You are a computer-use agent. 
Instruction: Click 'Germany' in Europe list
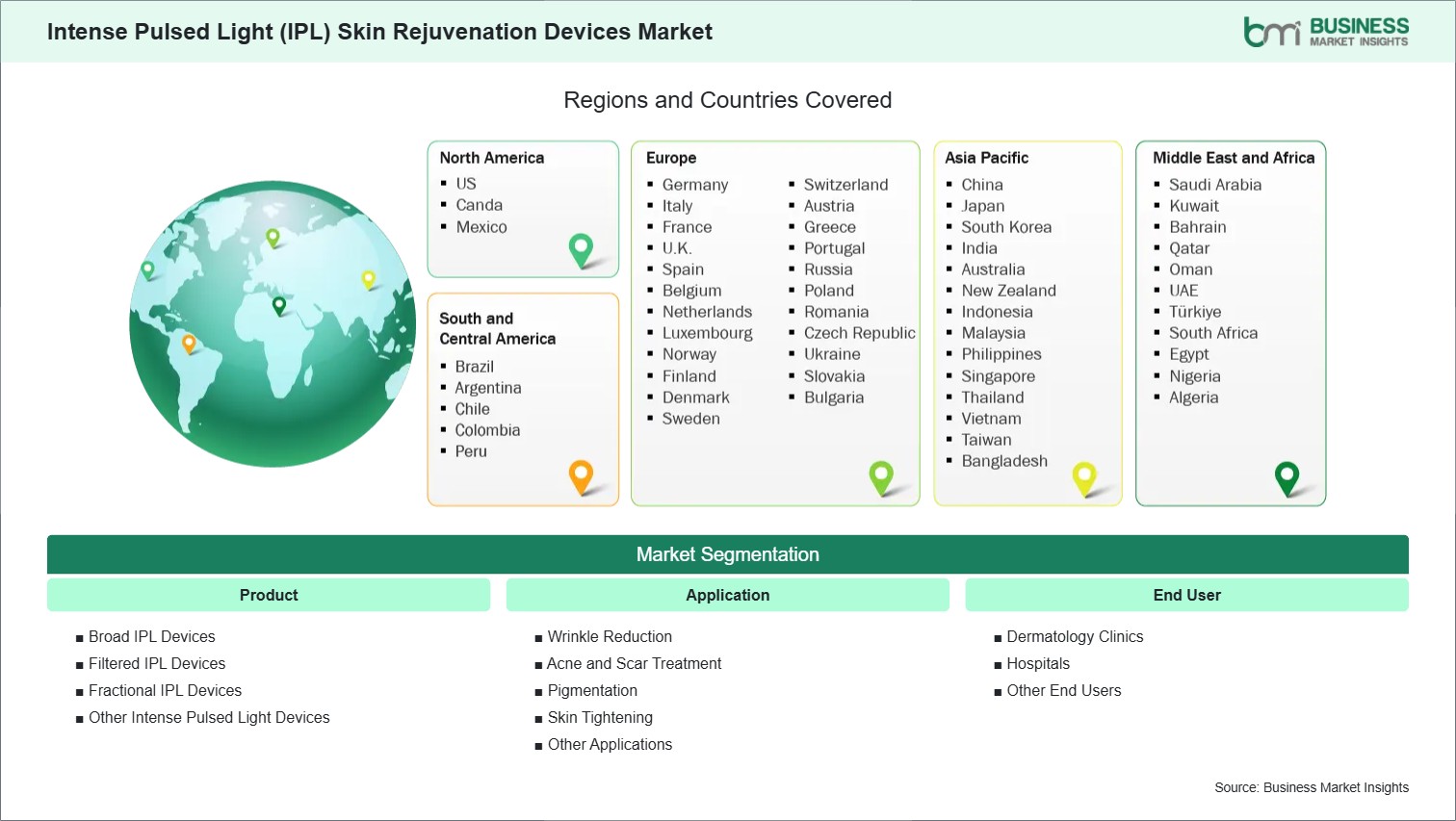[x=695, y=185]
